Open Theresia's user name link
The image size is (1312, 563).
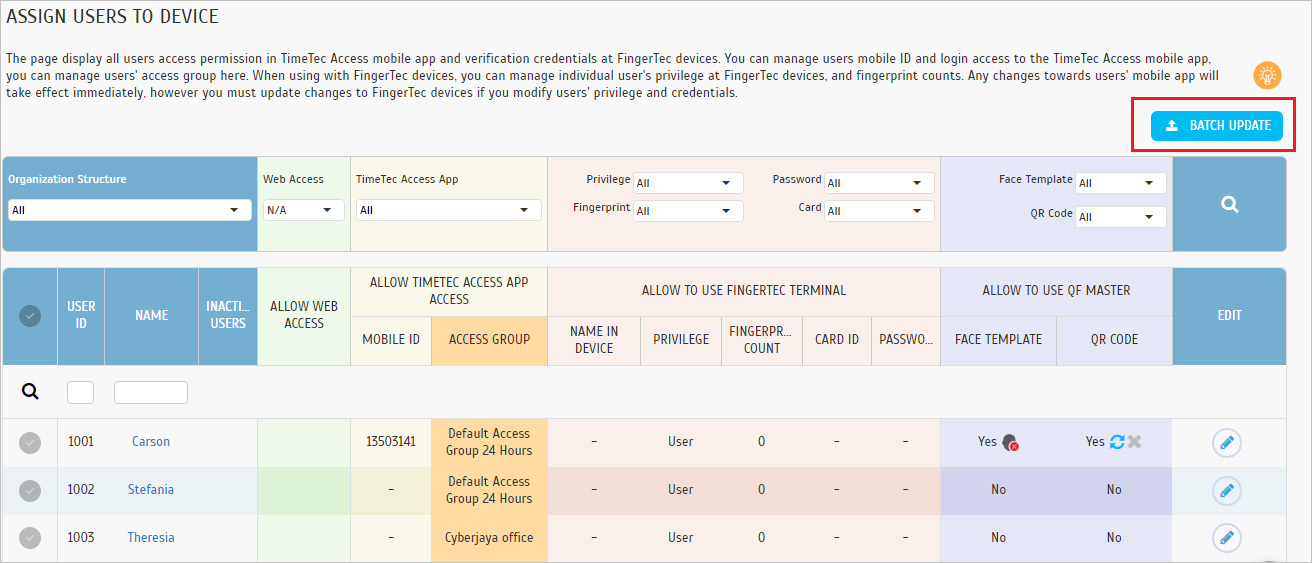(x=151, y=538)
